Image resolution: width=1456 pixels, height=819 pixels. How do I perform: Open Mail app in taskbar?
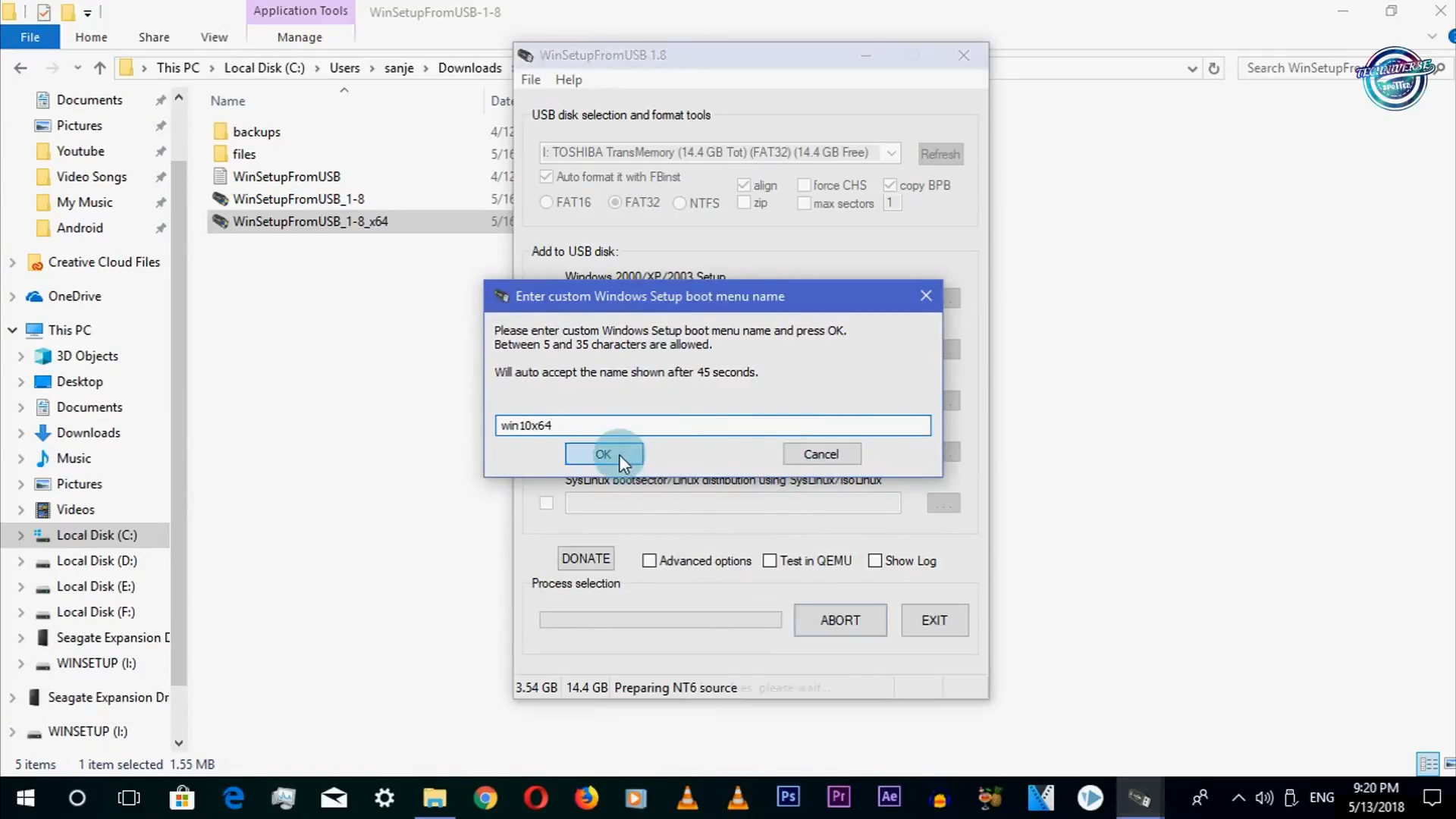point(334,798)
